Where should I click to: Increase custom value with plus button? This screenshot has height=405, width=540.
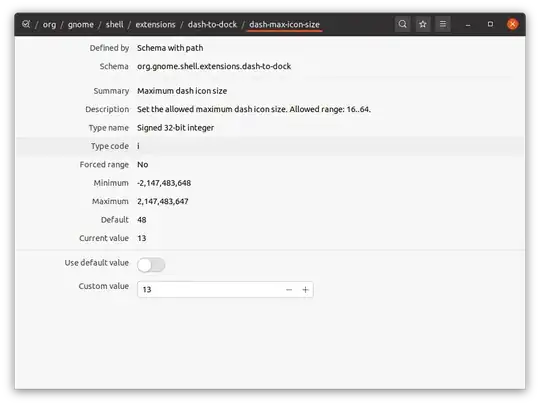[x=305, y=290]
